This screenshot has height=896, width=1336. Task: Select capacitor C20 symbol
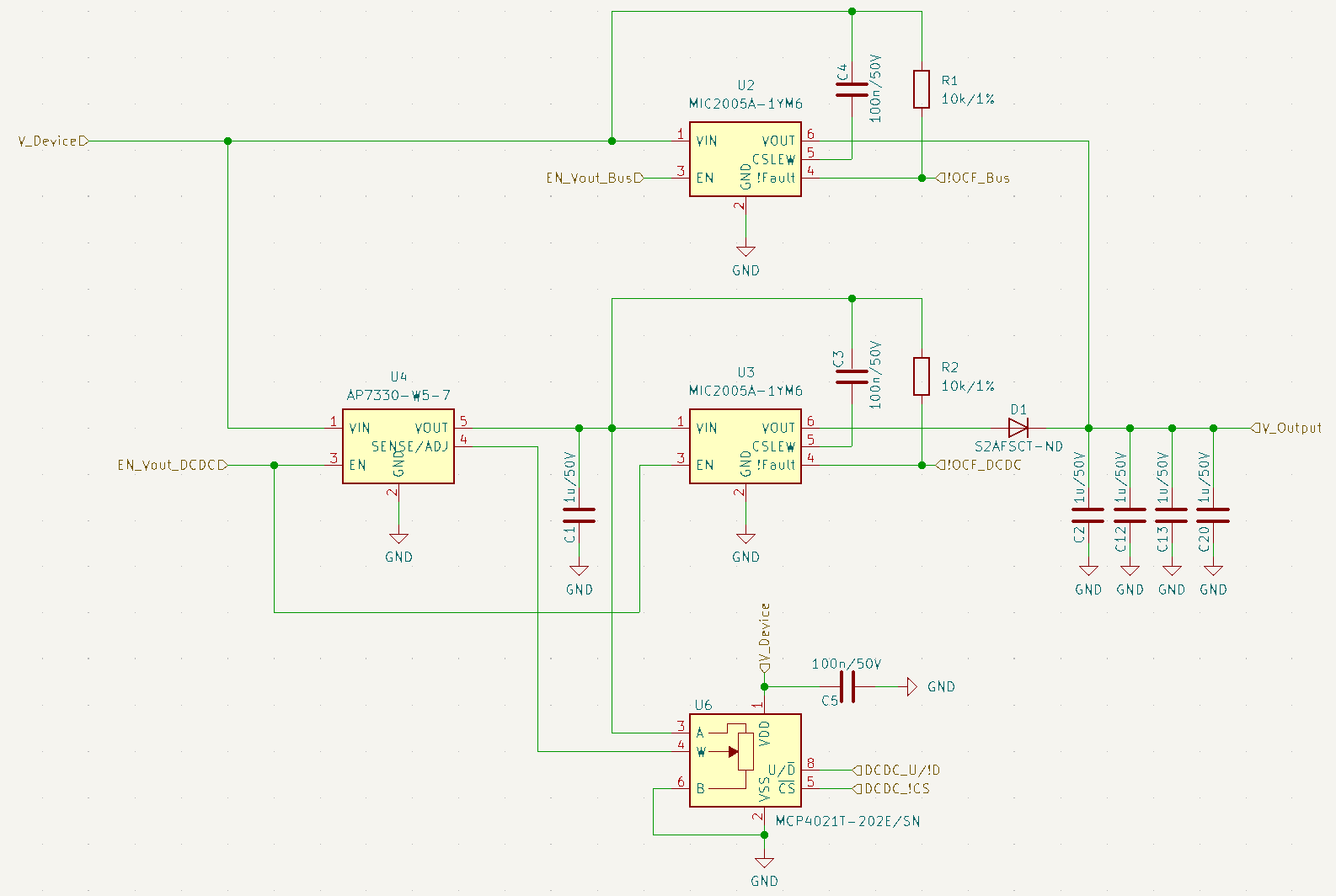click(1213, 515)
